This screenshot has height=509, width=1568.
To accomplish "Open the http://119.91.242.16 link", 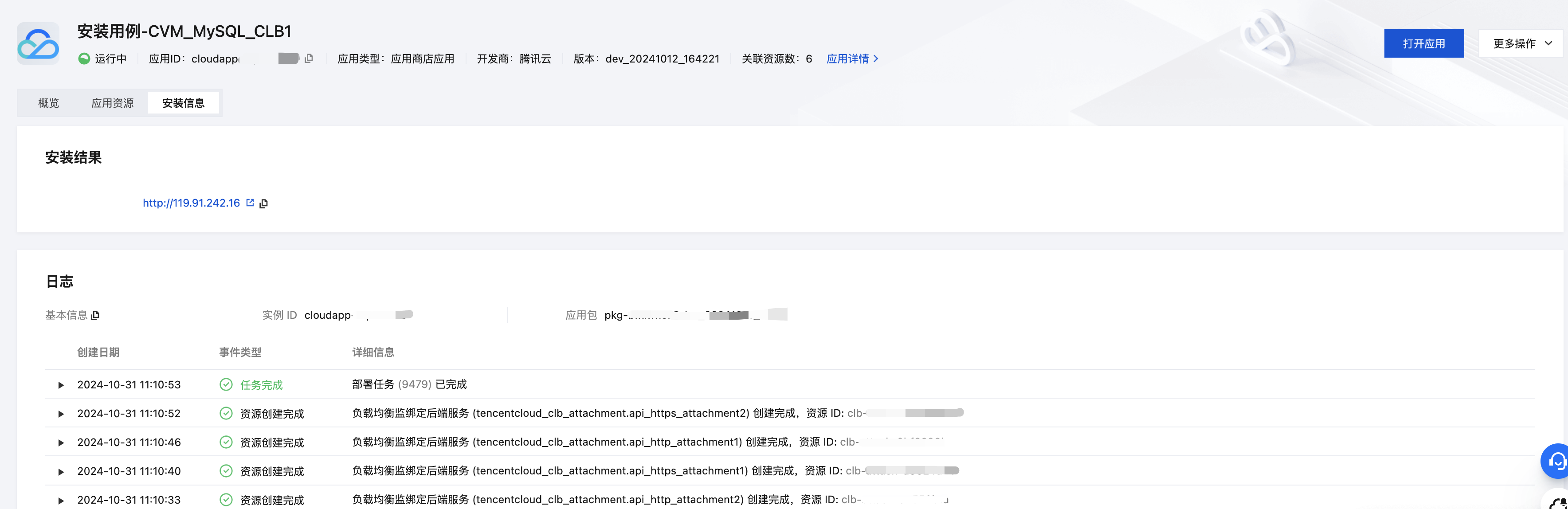I will [191, 203].
